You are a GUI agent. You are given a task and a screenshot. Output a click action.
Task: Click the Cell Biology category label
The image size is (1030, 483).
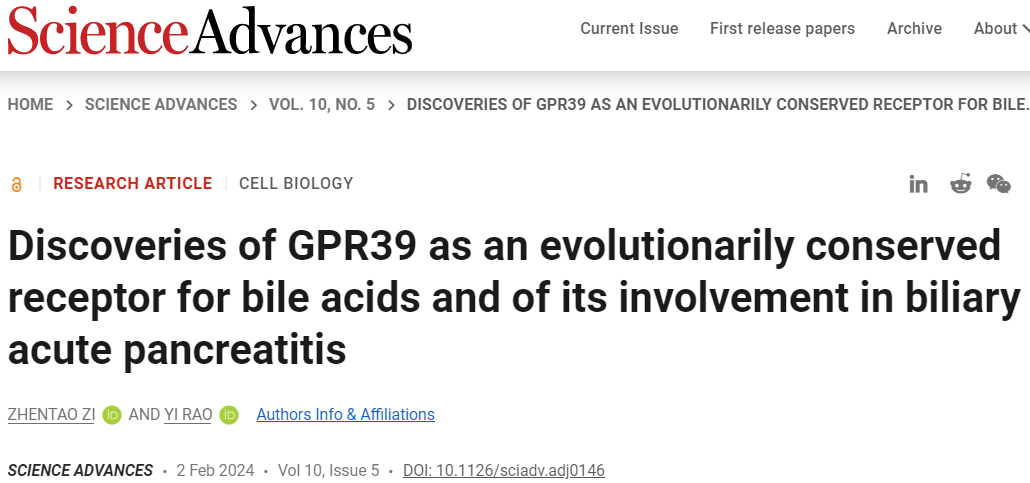click(x=296, y=183)
